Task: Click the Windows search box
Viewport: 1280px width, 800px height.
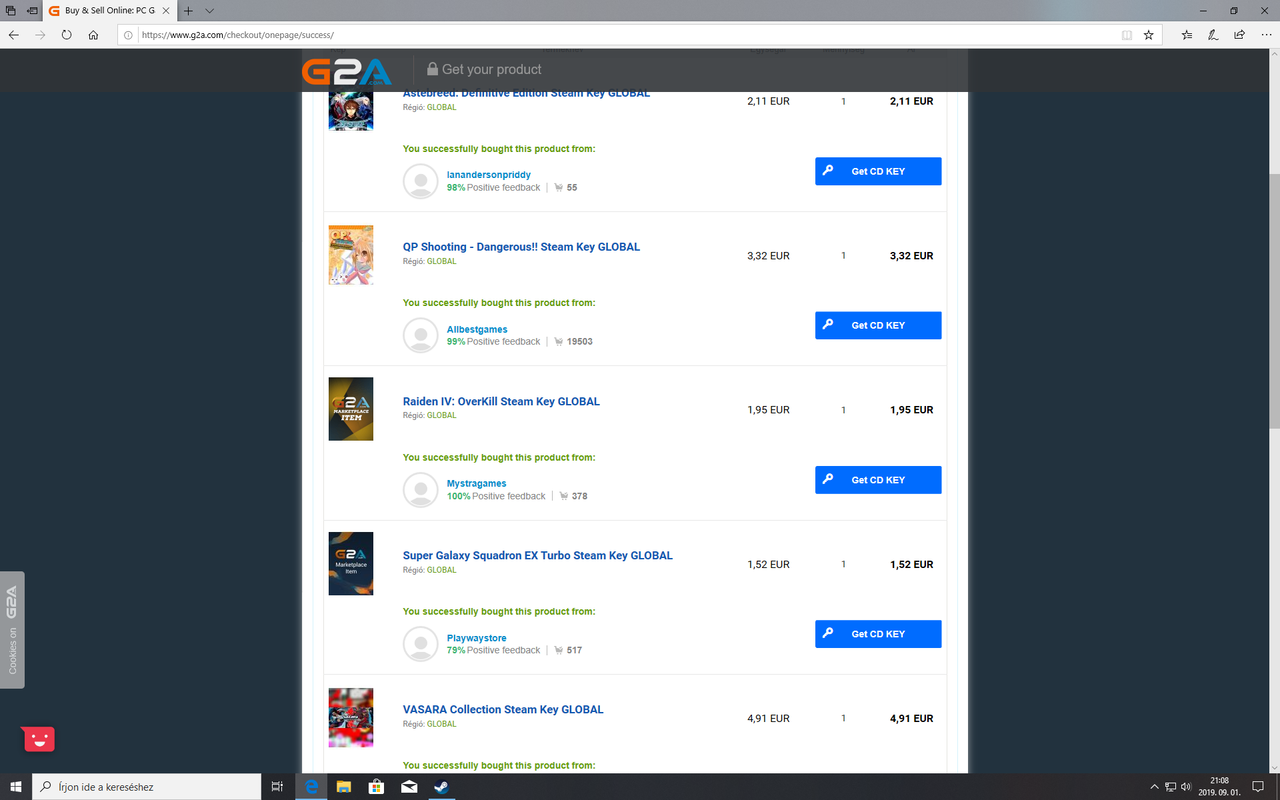Action: (x=146, y=787)
